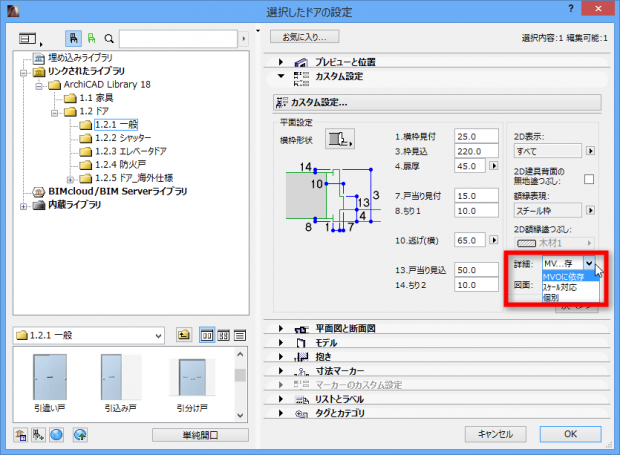Image resolution: width=620 pixels, height=455 pixels.
Task: Click the thumbnail list scrollbar down arrow
Action: point(240,415)
